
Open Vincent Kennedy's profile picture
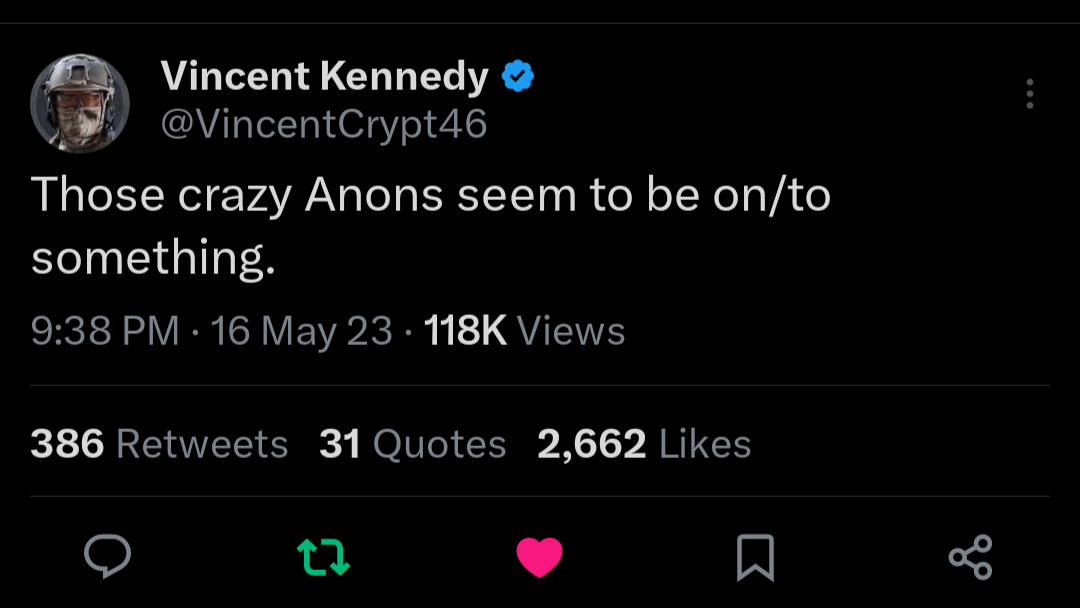point(80,103)
